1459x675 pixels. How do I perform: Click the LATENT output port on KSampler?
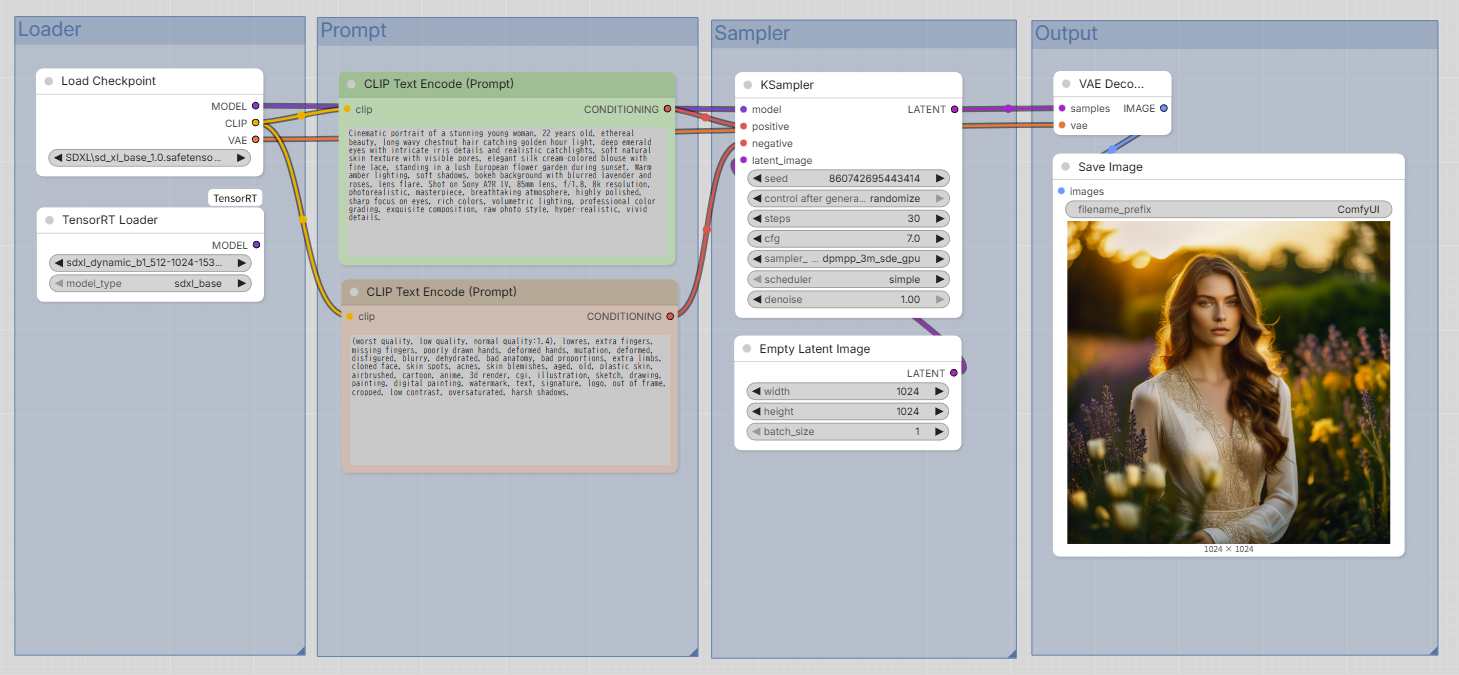(x=954, y=109)
